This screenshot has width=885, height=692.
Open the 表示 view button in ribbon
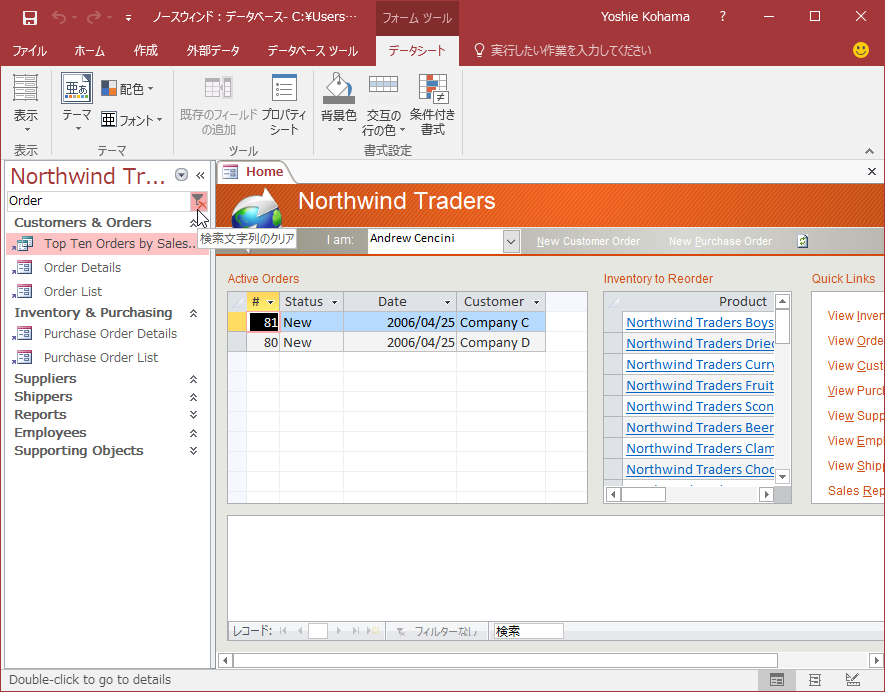(26, 104)
